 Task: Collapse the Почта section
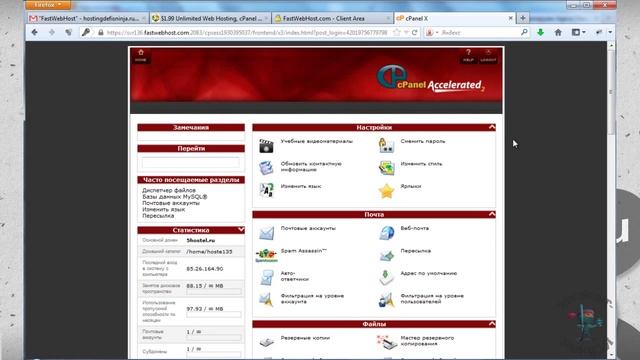(492, 214)
